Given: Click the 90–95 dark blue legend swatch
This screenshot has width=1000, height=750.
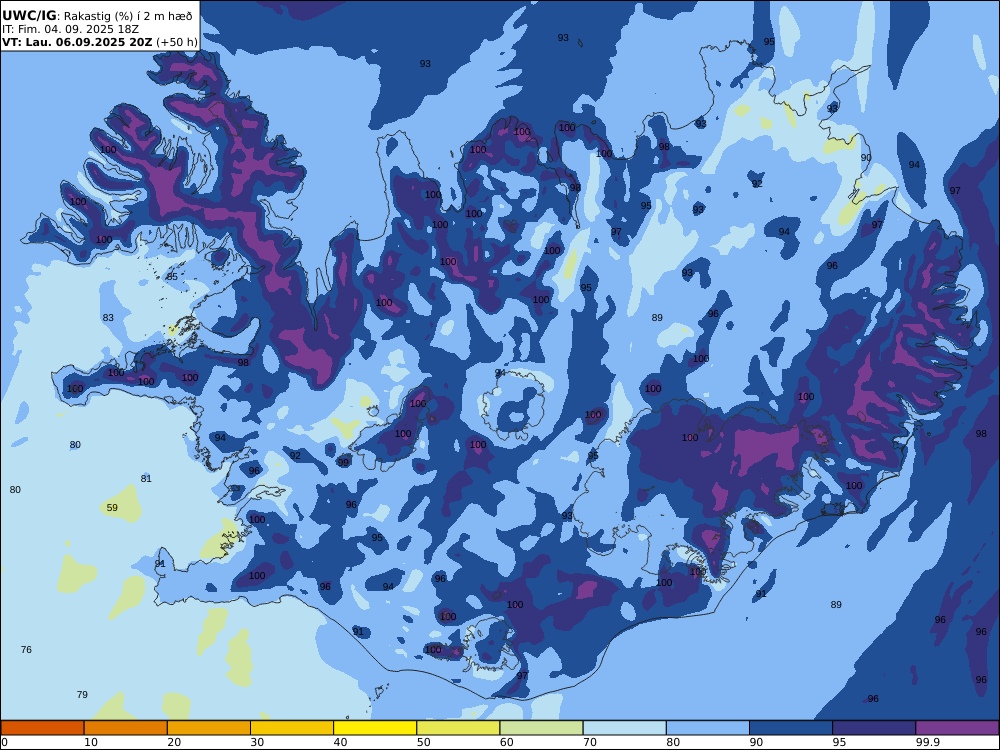Looking at the screenshot, I should click(791, 728).
